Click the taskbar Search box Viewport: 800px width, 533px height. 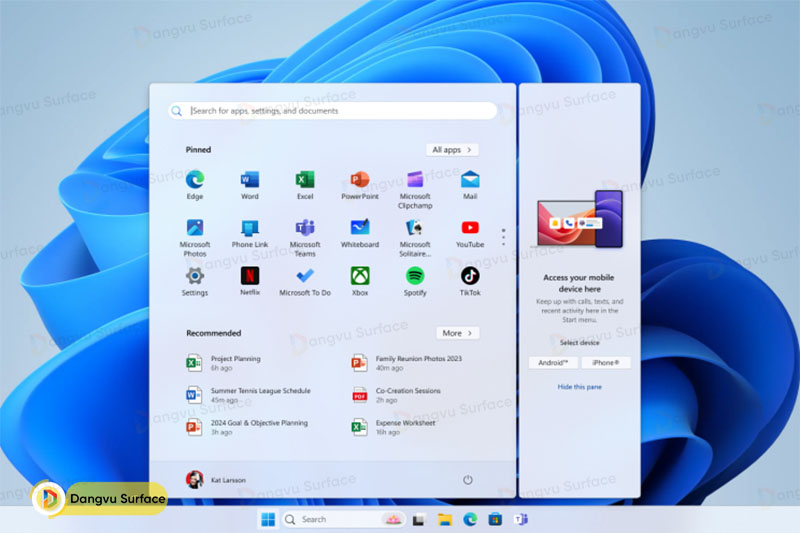coord(344,520)
